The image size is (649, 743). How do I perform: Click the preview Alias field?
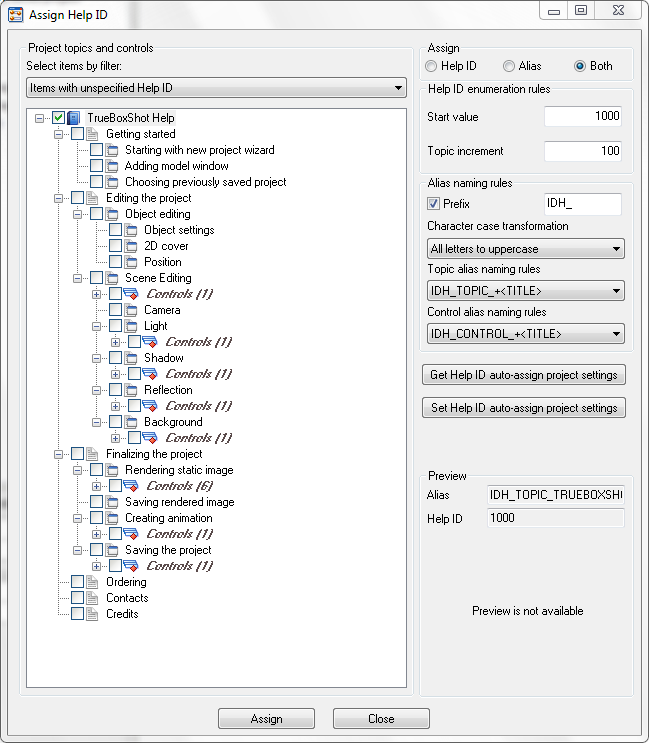tap(556, 495)
